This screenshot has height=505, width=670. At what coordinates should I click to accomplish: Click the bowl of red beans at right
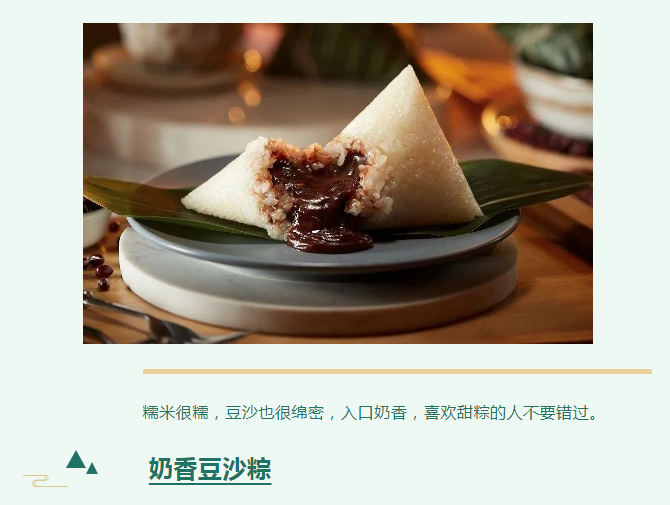click(x=541, y=137)
